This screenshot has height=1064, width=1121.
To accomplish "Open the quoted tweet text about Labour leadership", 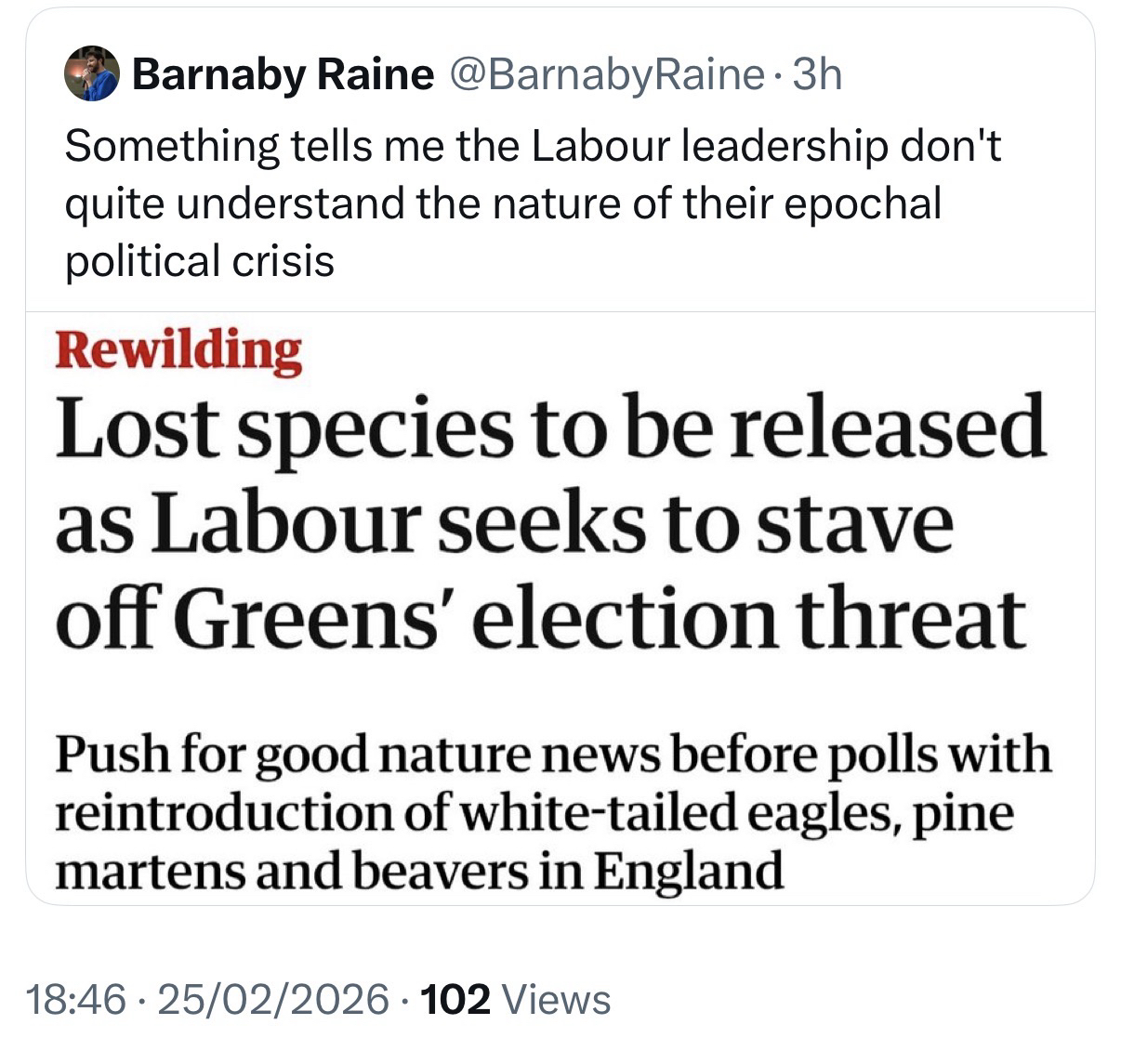I will click(532, 203).
